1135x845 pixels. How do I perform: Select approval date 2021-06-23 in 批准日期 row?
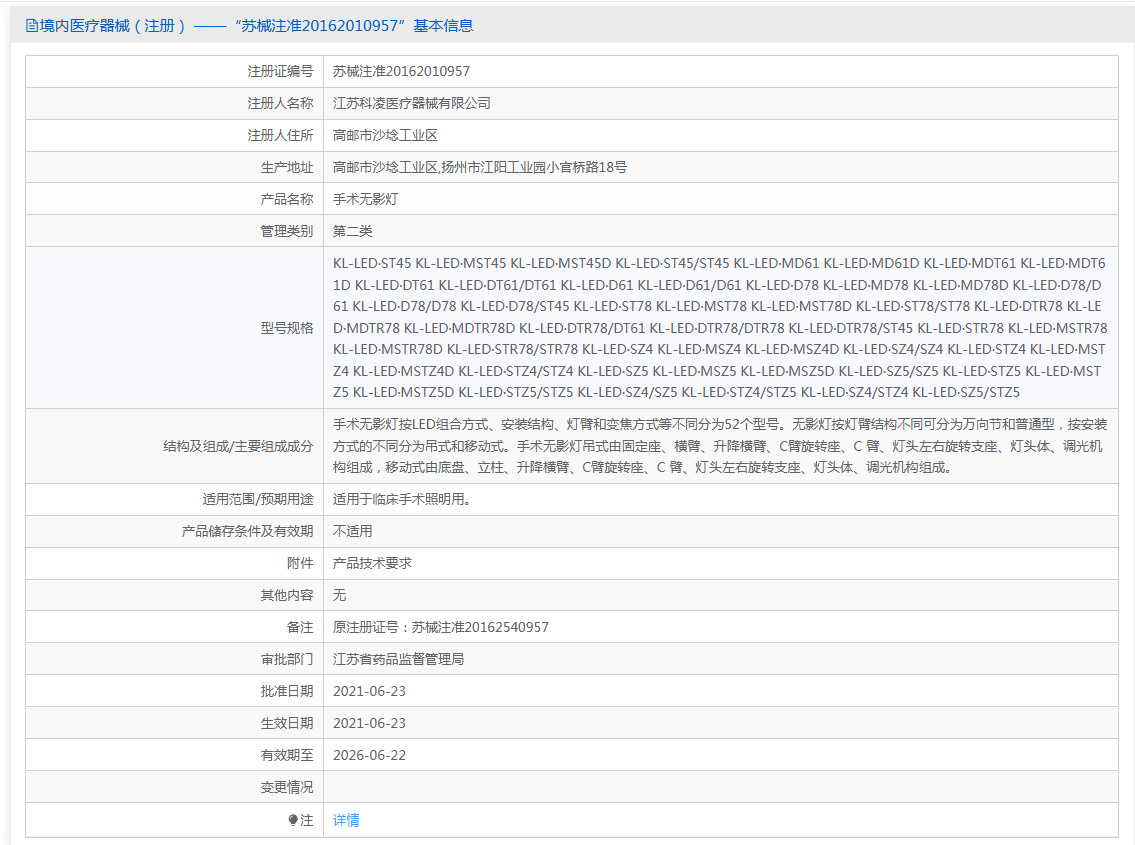(x=369, y=691)
